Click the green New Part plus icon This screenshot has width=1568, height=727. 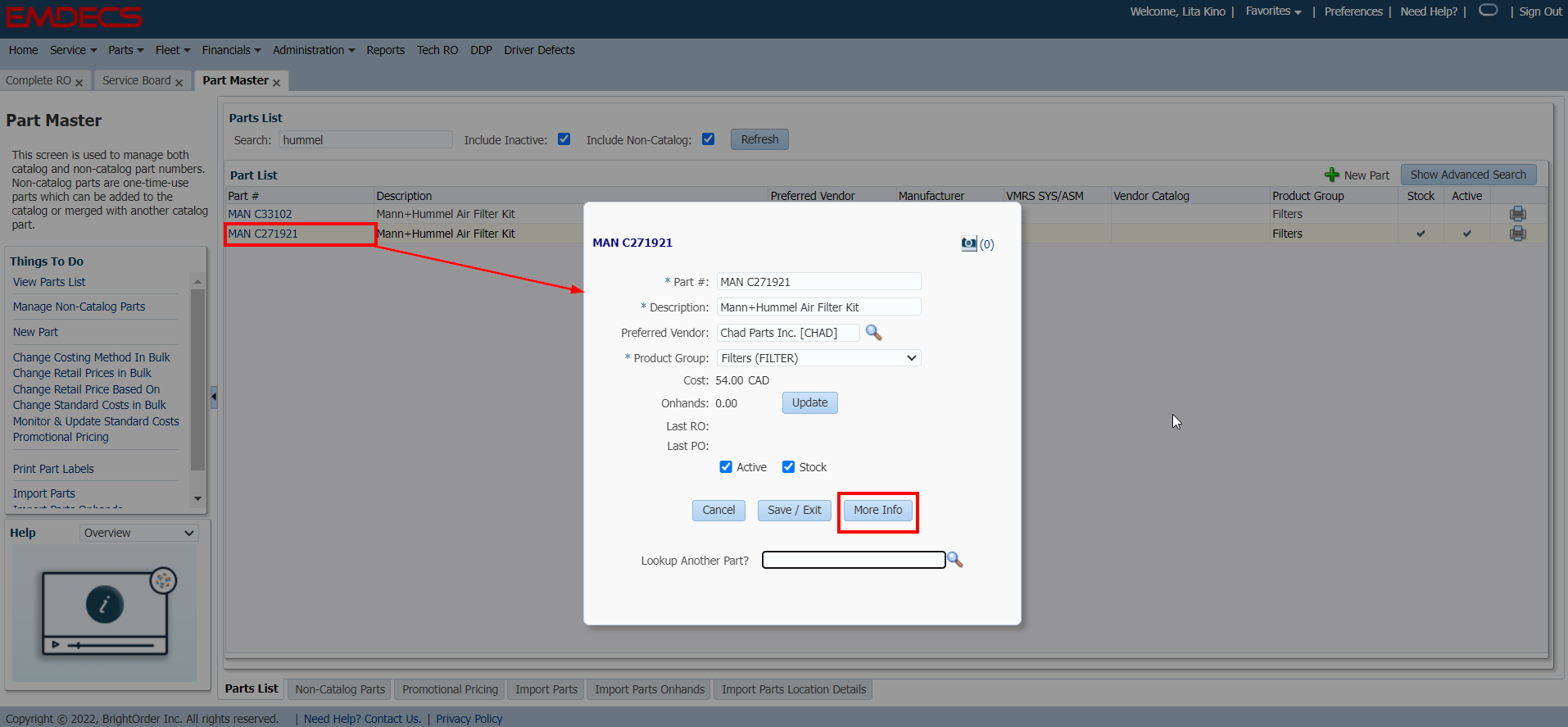coord(1332,175)
